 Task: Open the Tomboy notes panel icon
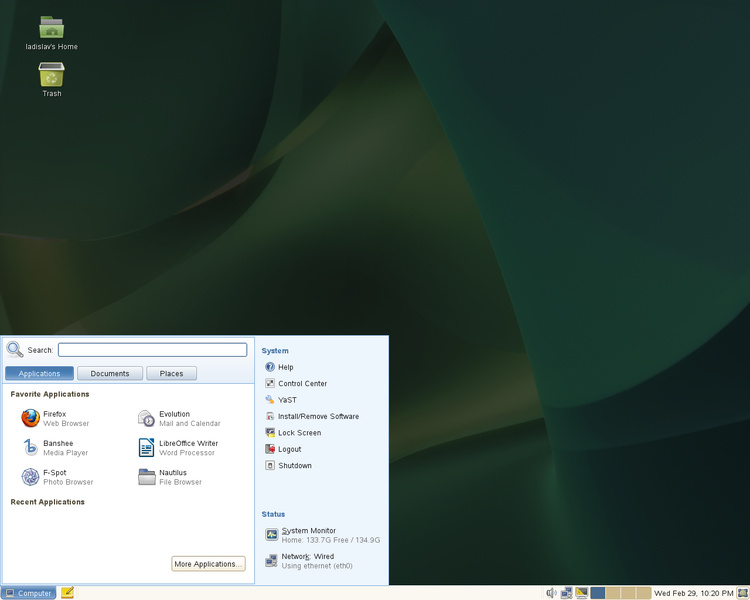click(67, 592)
